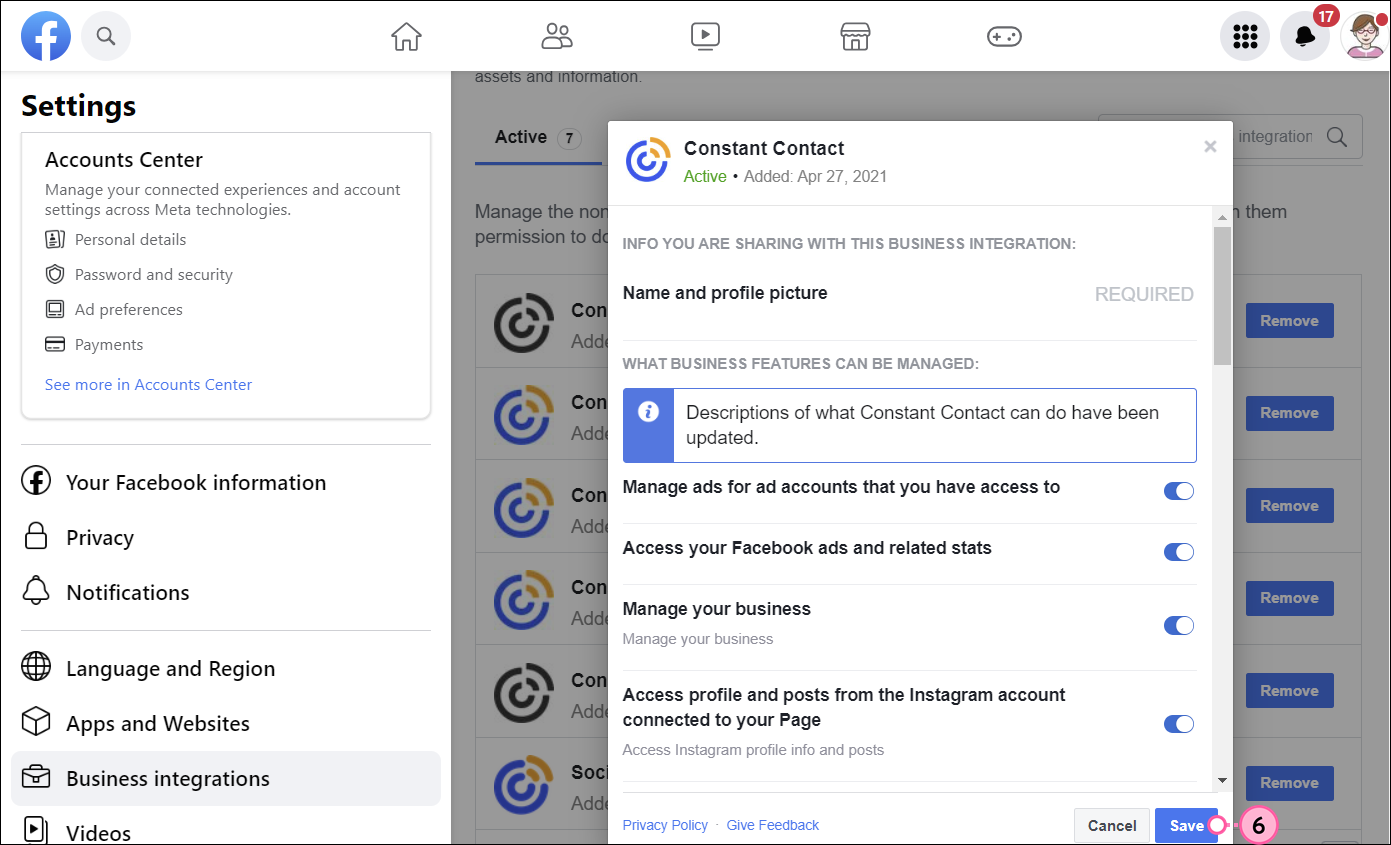
Task: Toggle Access Instagram profile and posts switch
Action: click(x=1179, y=724)
